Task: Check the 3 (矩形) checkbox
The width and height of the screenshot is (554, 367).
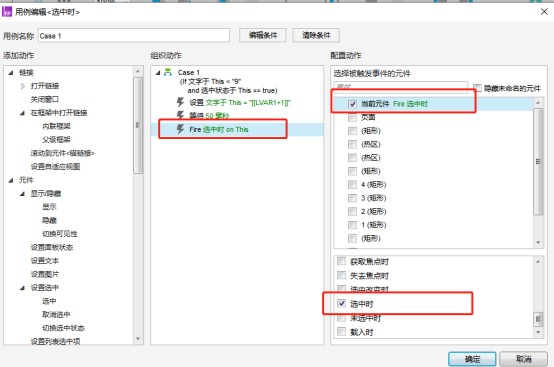Action: click(352, 198)
